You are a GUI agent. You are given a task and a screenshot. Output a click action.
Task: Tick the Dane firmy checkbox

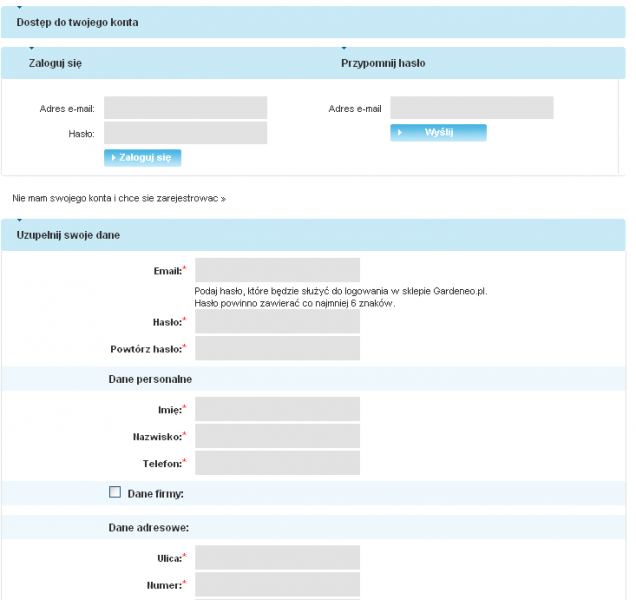click(x=114, y=492)
